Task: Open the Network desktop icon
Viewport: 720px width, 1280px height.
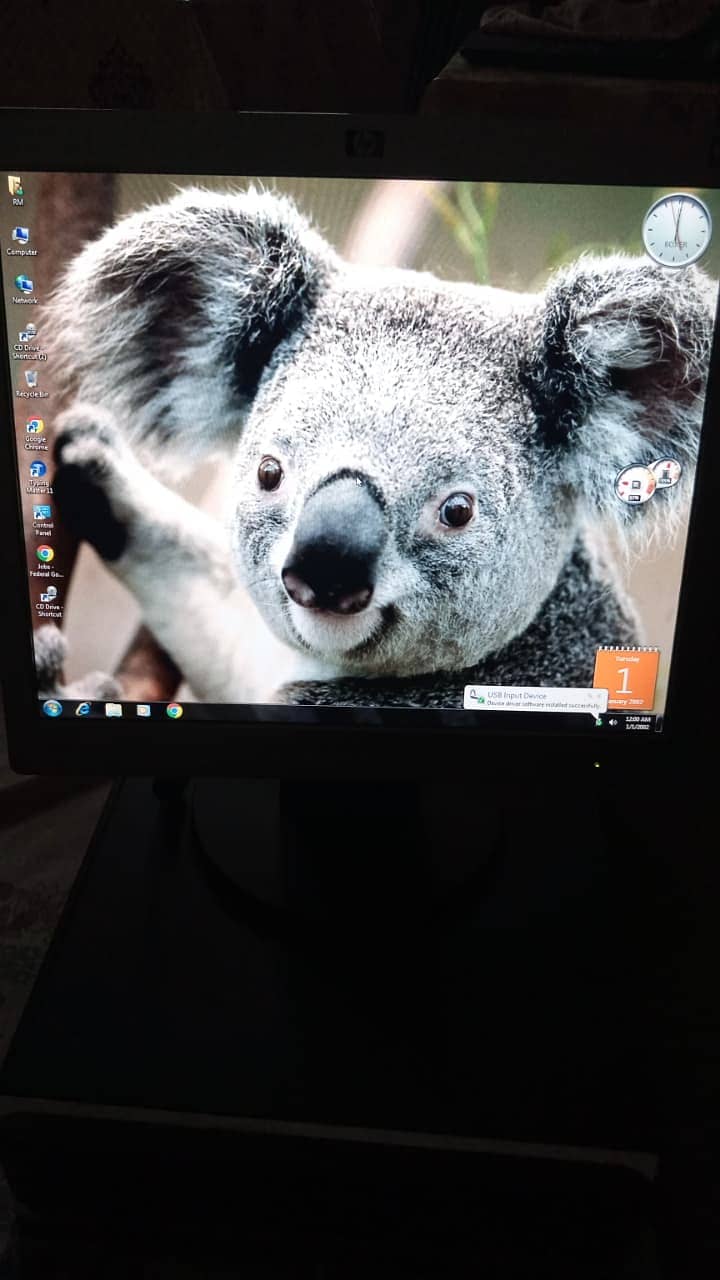Action: click(24, 290)
